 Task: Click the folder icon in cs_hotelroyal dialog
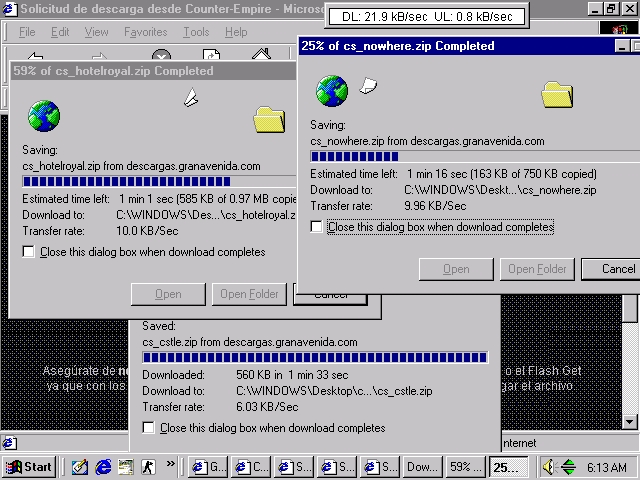point(269,119)
